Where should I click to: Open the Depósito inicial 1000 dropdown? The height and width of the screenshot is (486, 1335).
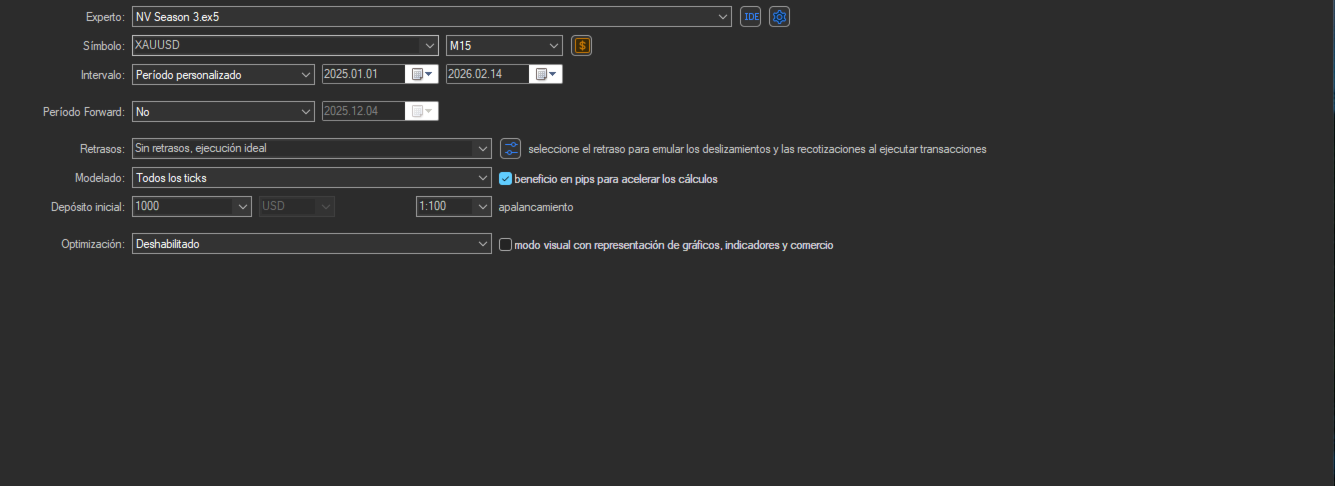[241, 207]
